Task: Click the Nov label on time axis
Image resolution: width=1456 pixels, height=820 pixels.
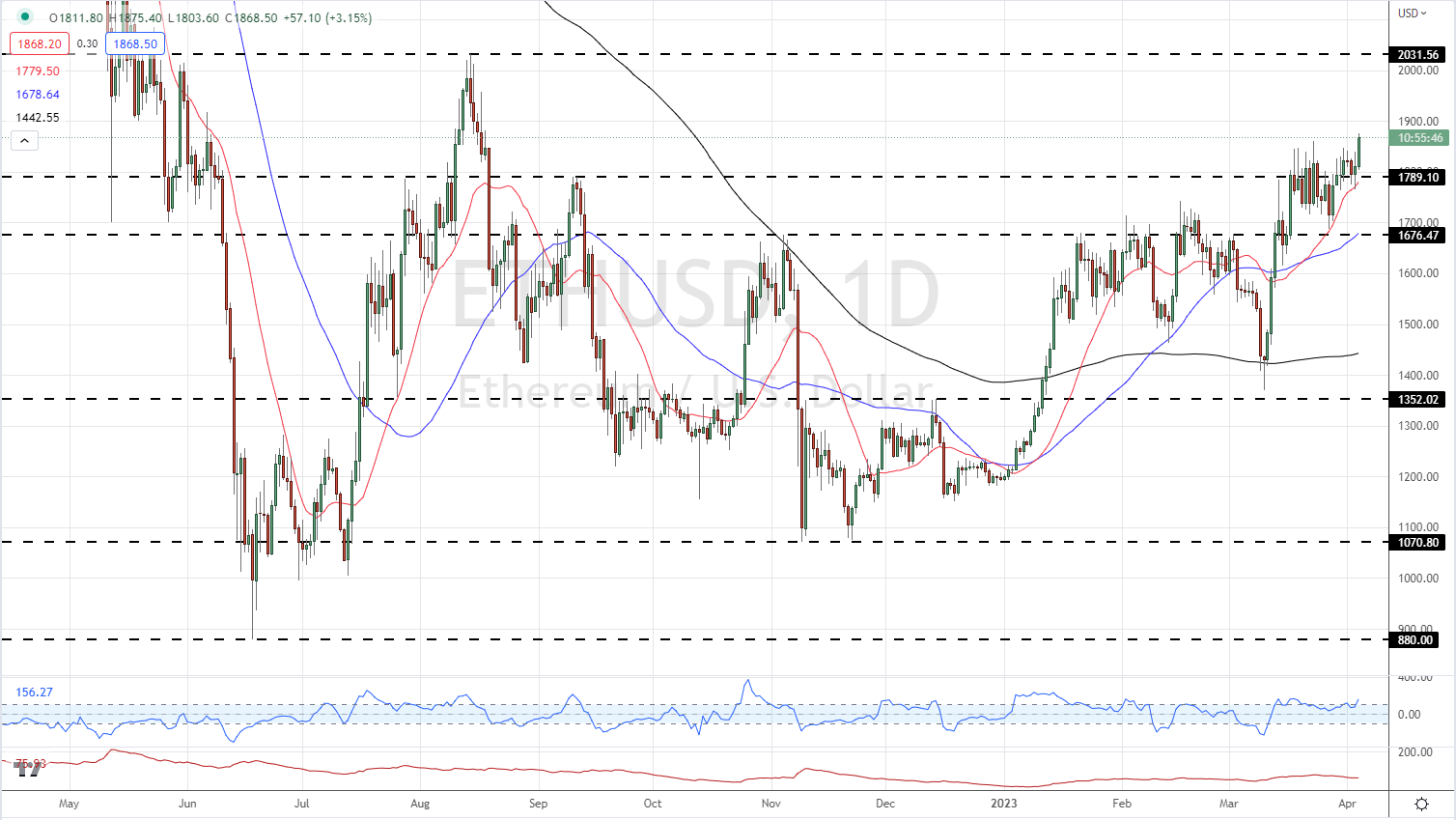Action: (x=770, y=803)
